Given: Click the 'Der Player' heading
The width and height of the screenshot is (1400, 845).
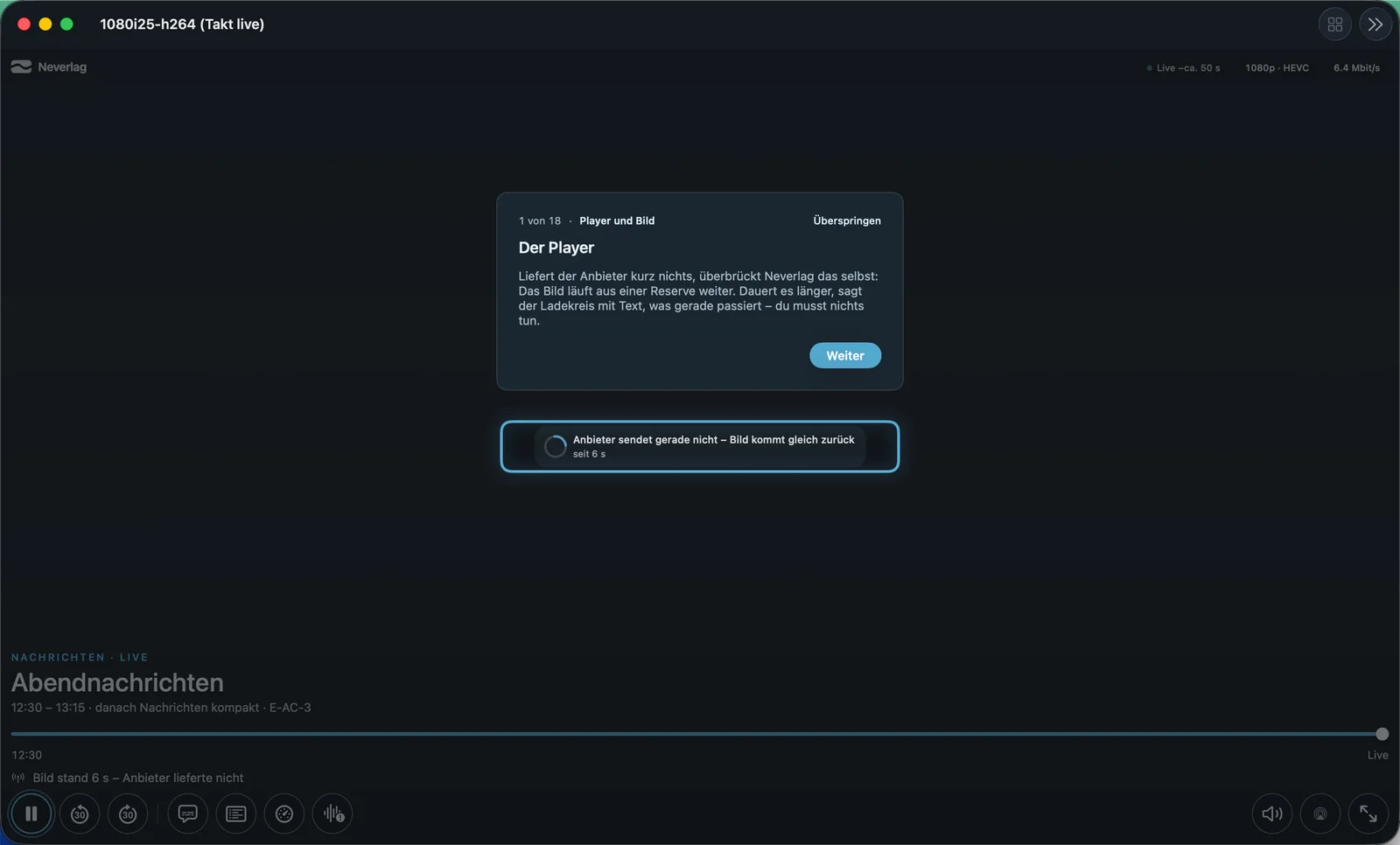Looking at the screenshot, I should point(556,248).
